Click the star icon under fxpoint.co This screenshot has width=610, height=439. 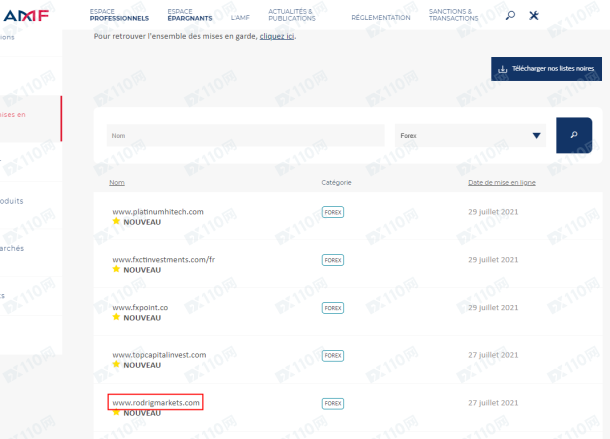(x=116, y=317)
